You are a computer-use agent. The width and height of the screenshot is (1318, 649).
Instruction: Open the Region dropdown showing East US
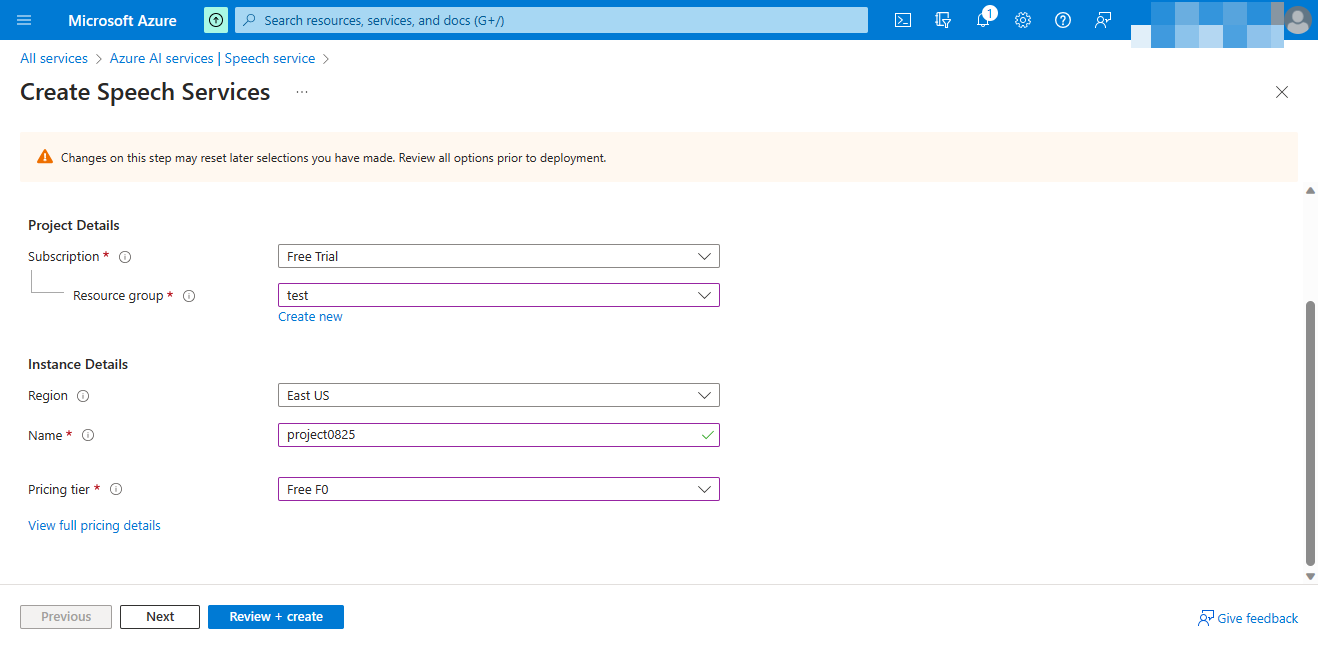(498, 395)
